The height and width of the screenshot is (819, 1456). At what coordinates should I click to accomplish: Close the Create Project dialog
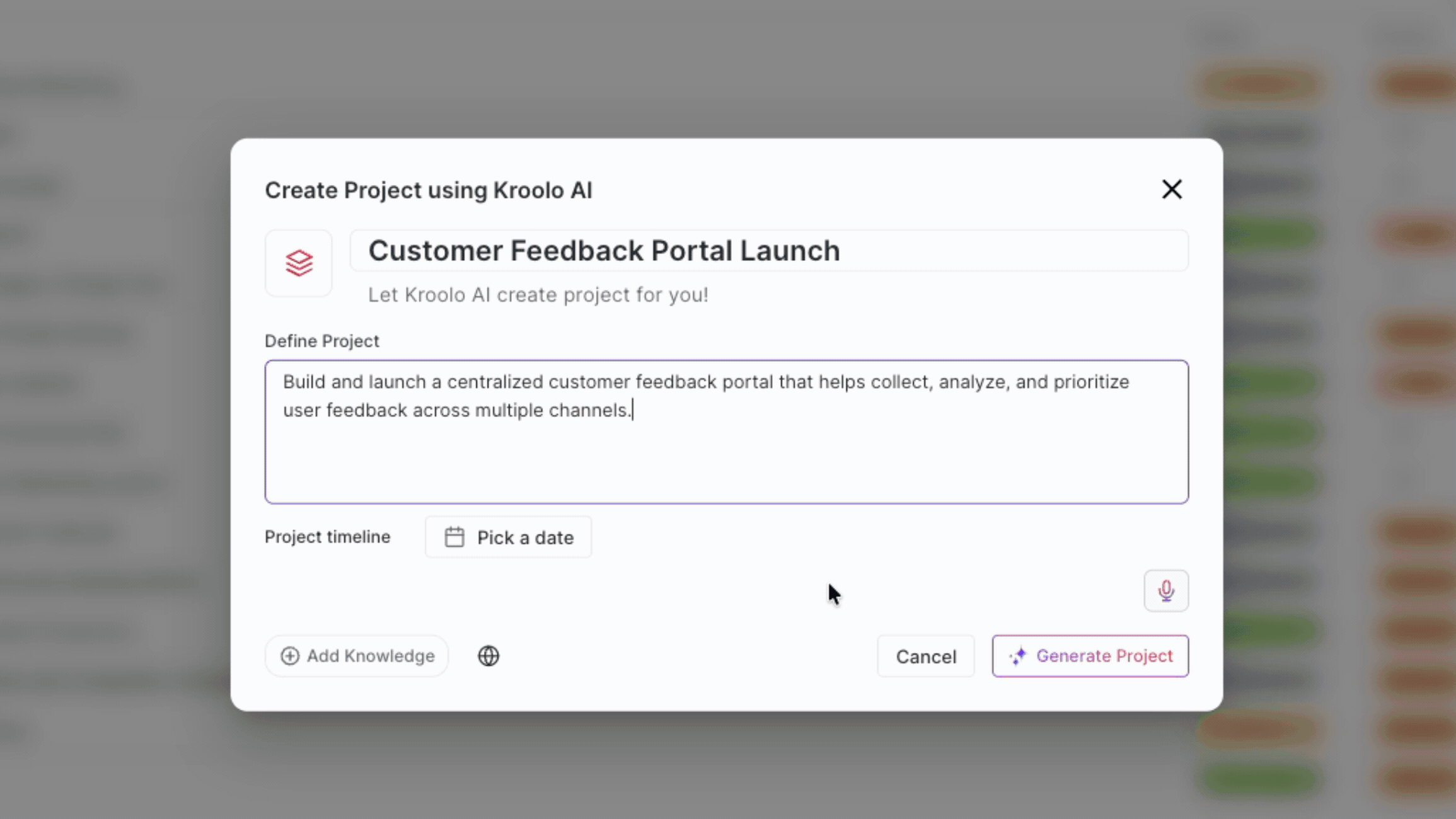[x=1172, y=189]
